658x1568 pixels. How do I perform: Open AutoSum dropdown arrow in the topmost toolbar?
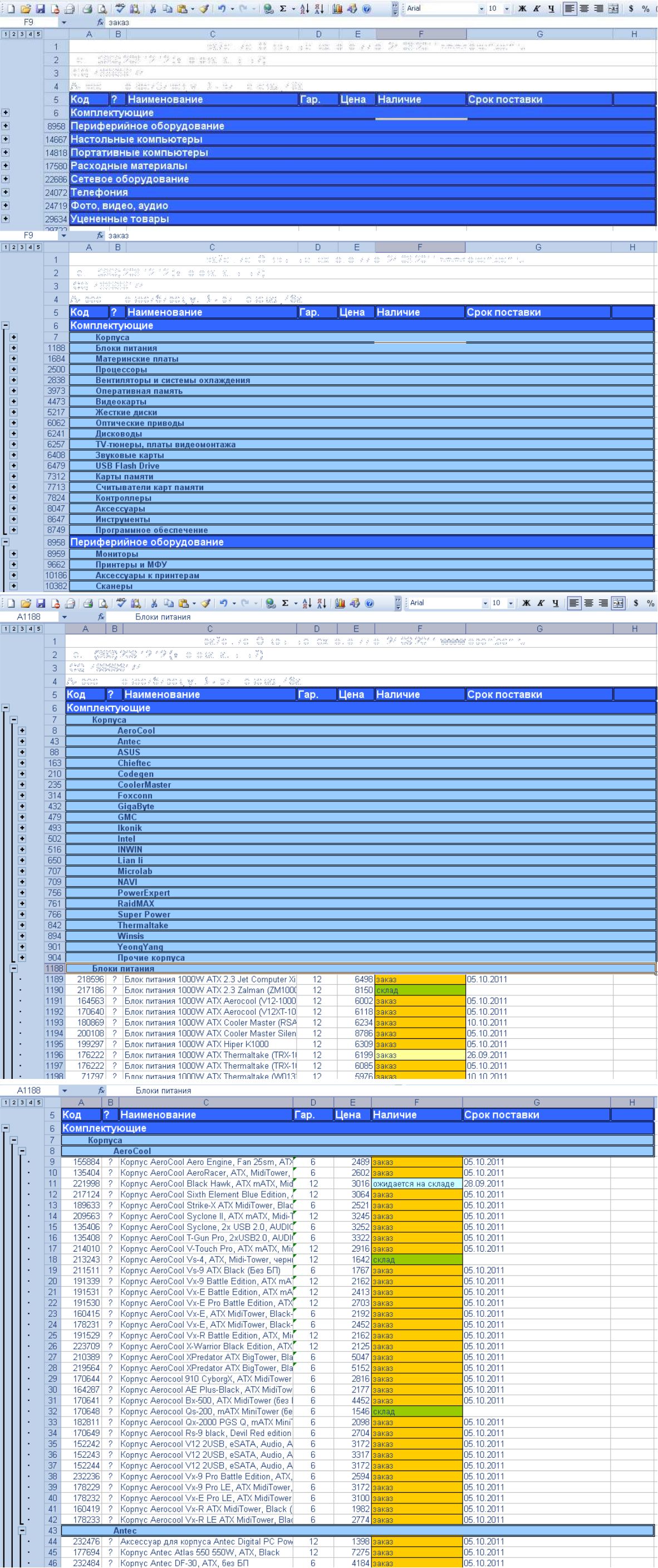293,8
